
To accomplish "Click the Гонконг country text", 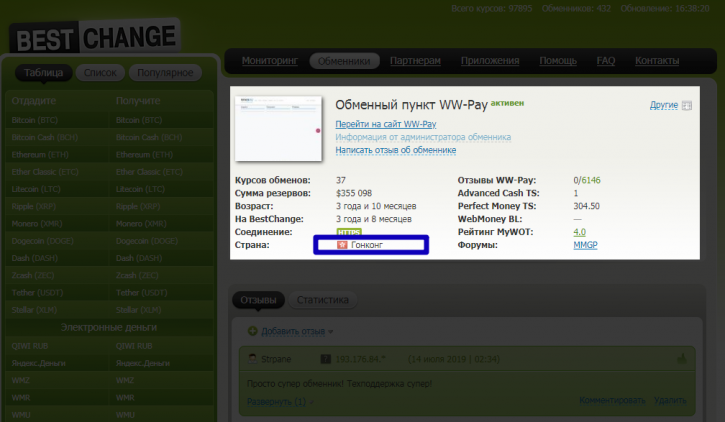I will pos(367,245).
